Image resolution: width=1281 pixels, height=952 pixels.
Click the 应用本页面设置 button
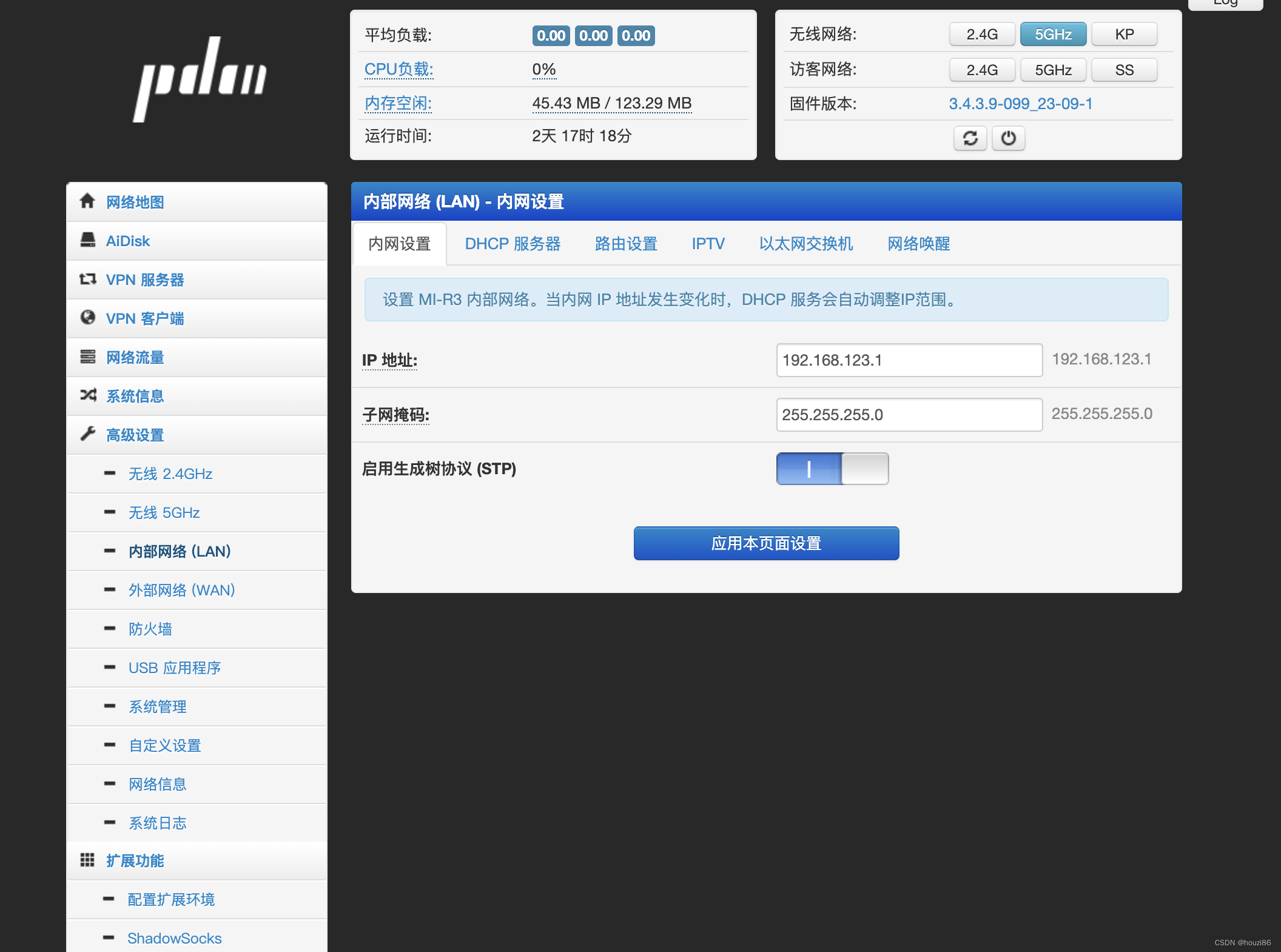pos(766,543)
